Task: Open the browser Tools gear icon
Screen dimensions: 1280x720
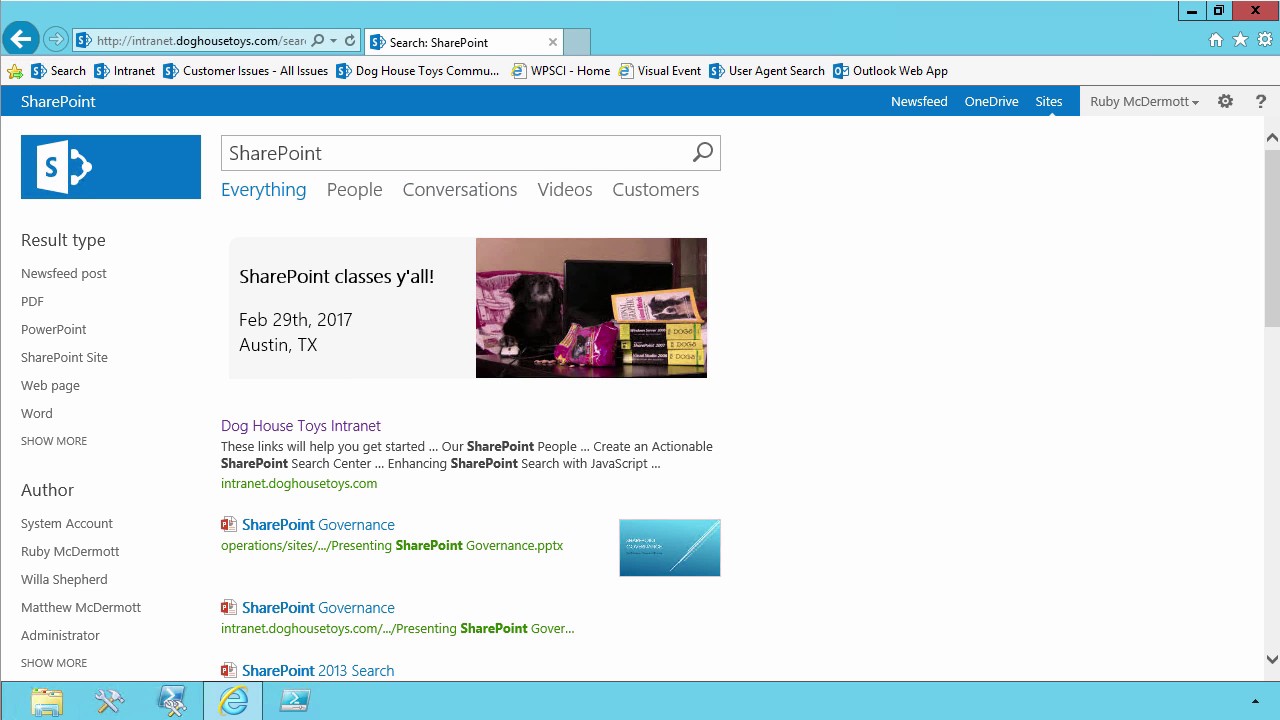Action: tap(1265, 40)
